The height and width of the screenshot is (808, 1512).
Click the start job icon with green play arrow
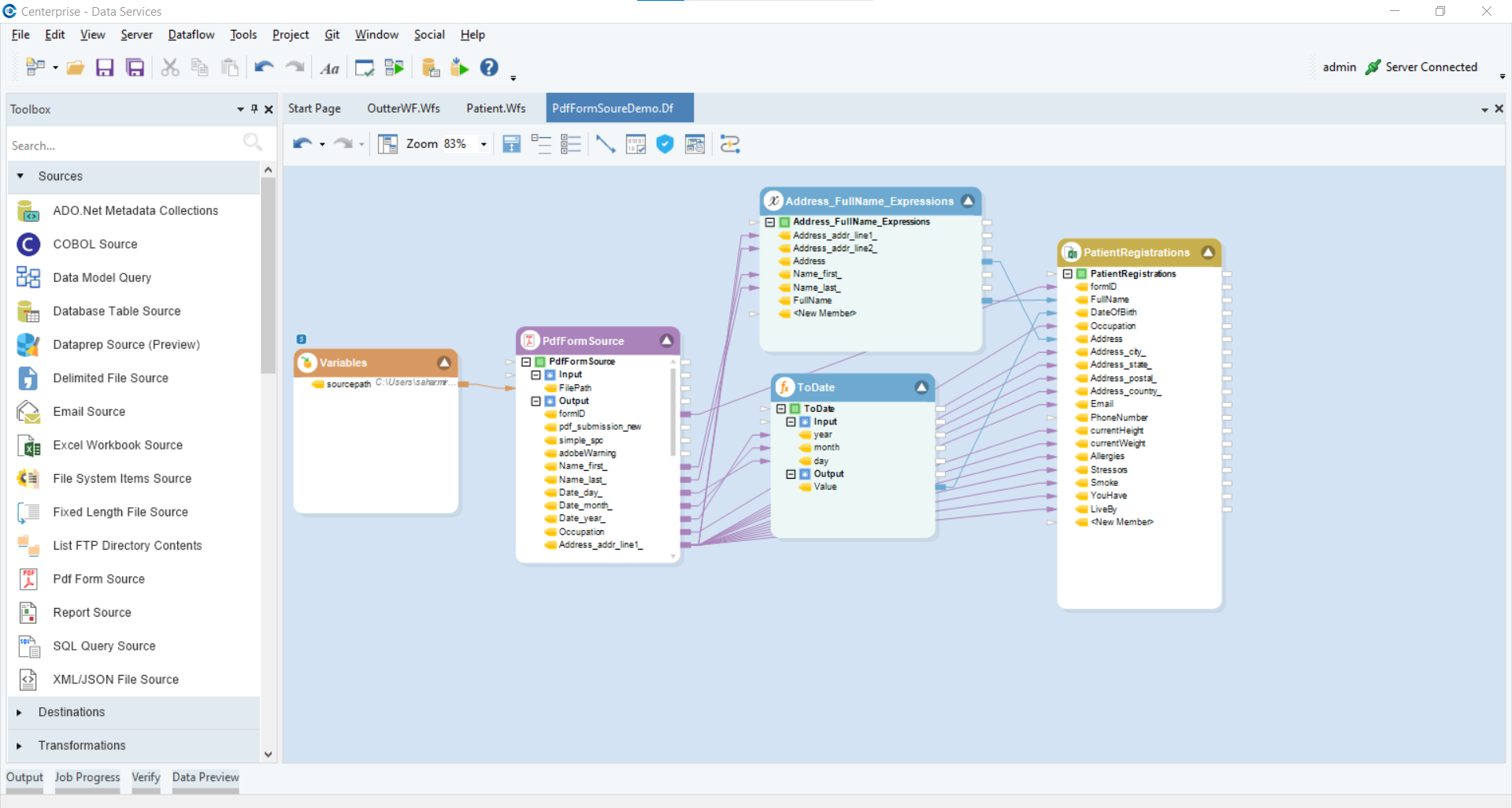(x=459, y=67)
